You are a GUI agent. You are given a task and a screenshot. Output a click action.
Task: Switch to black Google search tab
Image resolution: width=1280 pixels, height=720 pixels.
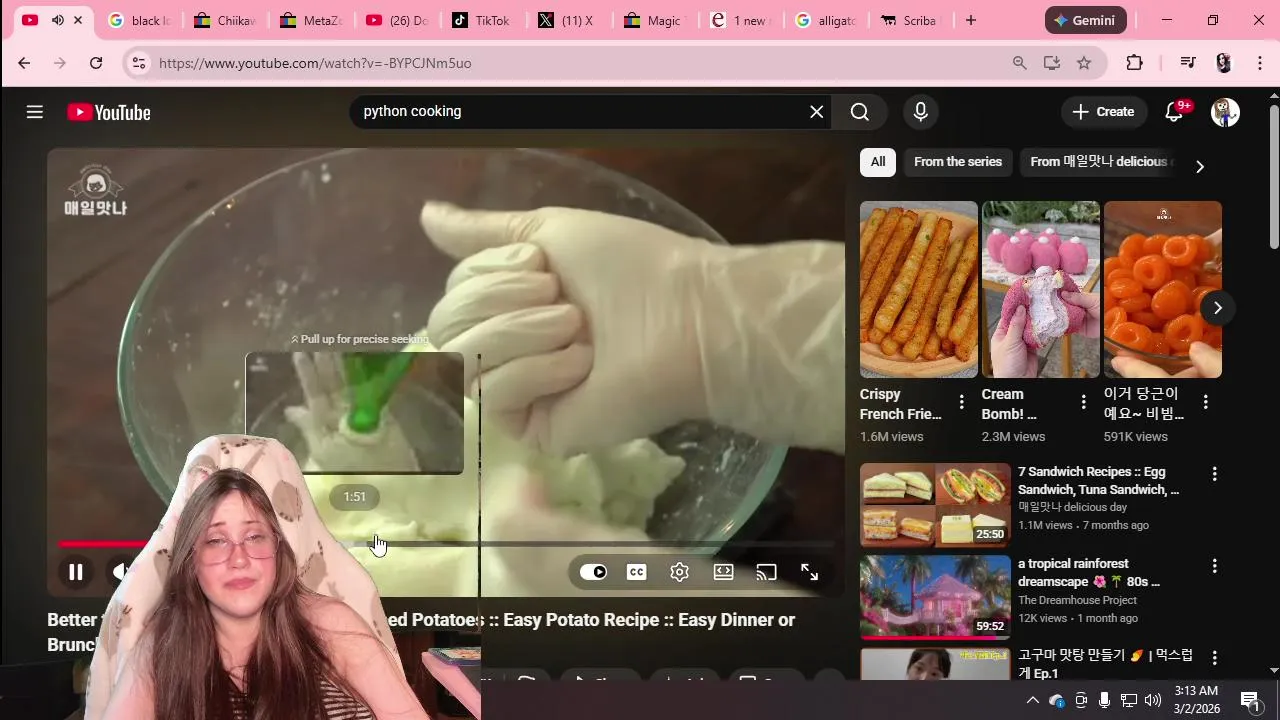pos(140,20)
